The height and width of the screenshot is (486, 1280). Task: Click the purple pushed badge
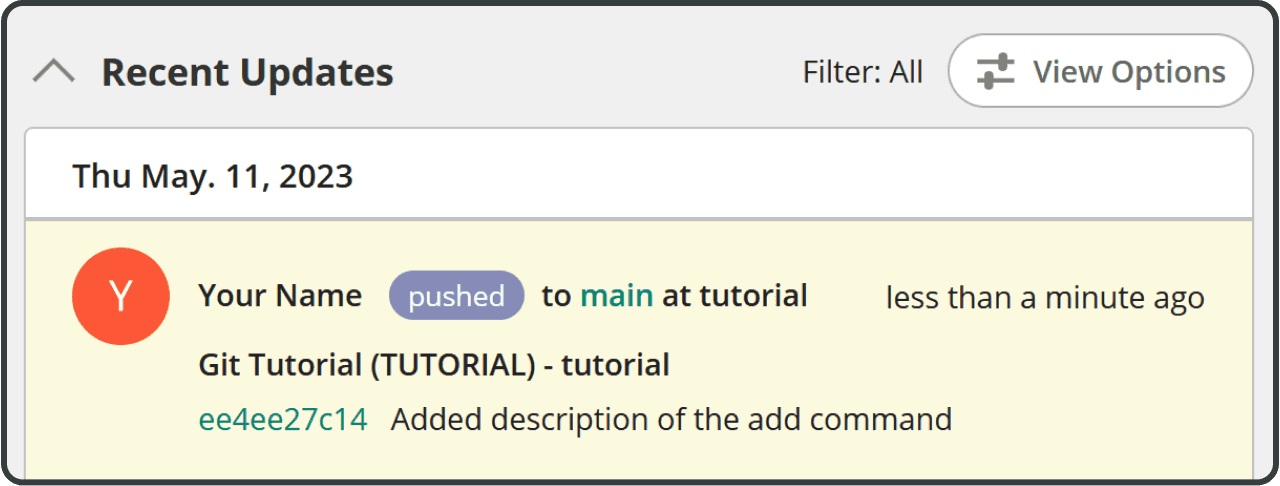coord(457,296)
